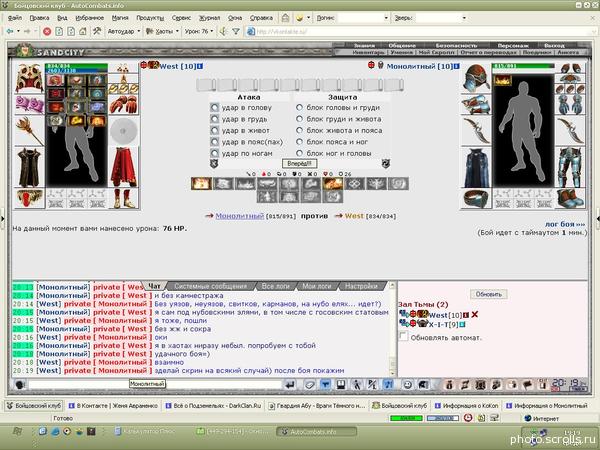The image size is (600, 450).
Task: Open the 'В Контакте | Женя Авраменко' browser tab
Action: [x=113, y=406]
